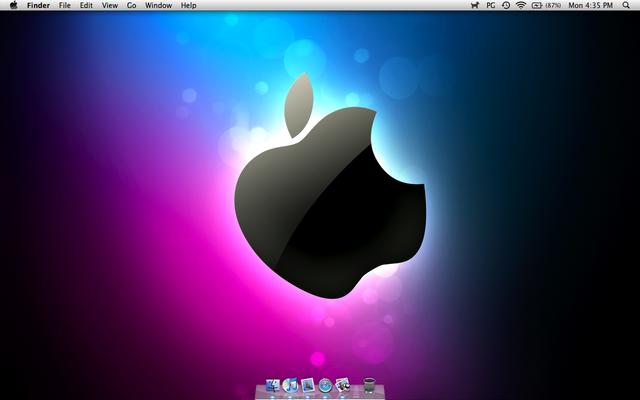Click the battery status icon
This screenshot has height=400, width=640.
pyautogui.click(x=537, y=5)
